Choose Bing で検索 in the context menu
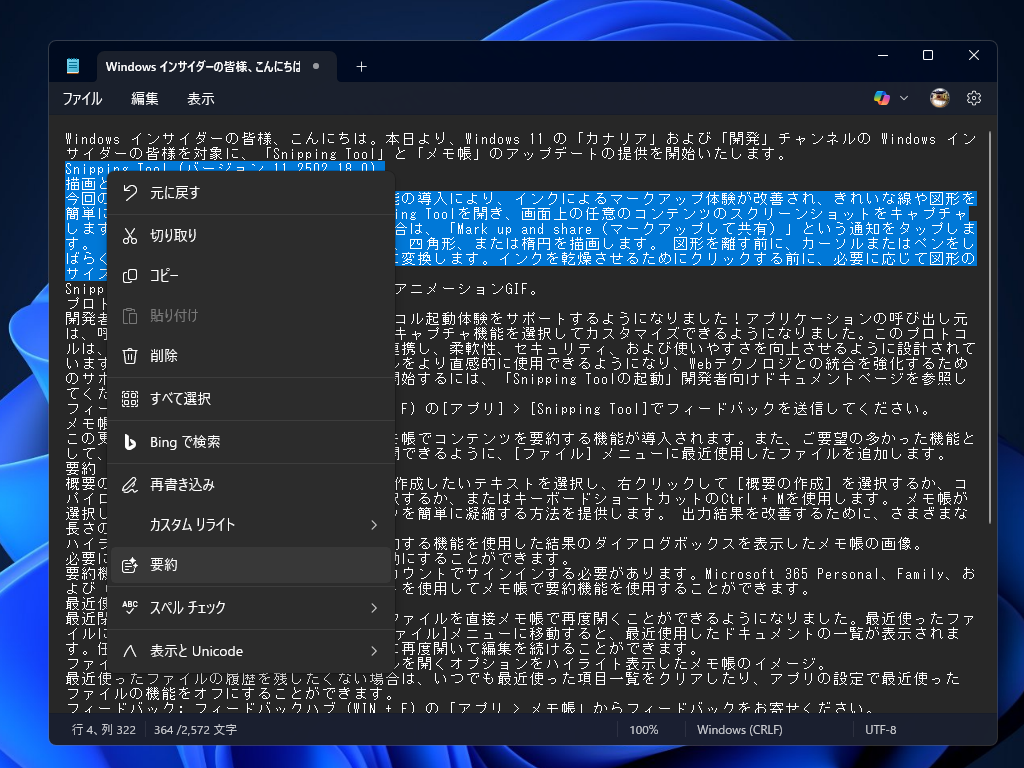Image resolution: width=1024 pixels, height=768 pixels. [251, 442]
